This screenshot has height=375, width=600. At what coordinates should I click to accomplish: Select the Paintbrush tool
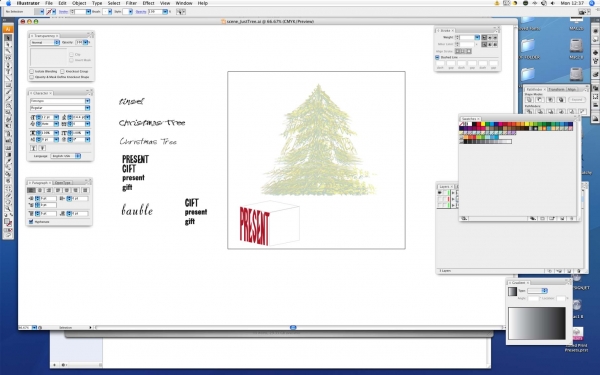pyautogui.click(x=8, y=91)
